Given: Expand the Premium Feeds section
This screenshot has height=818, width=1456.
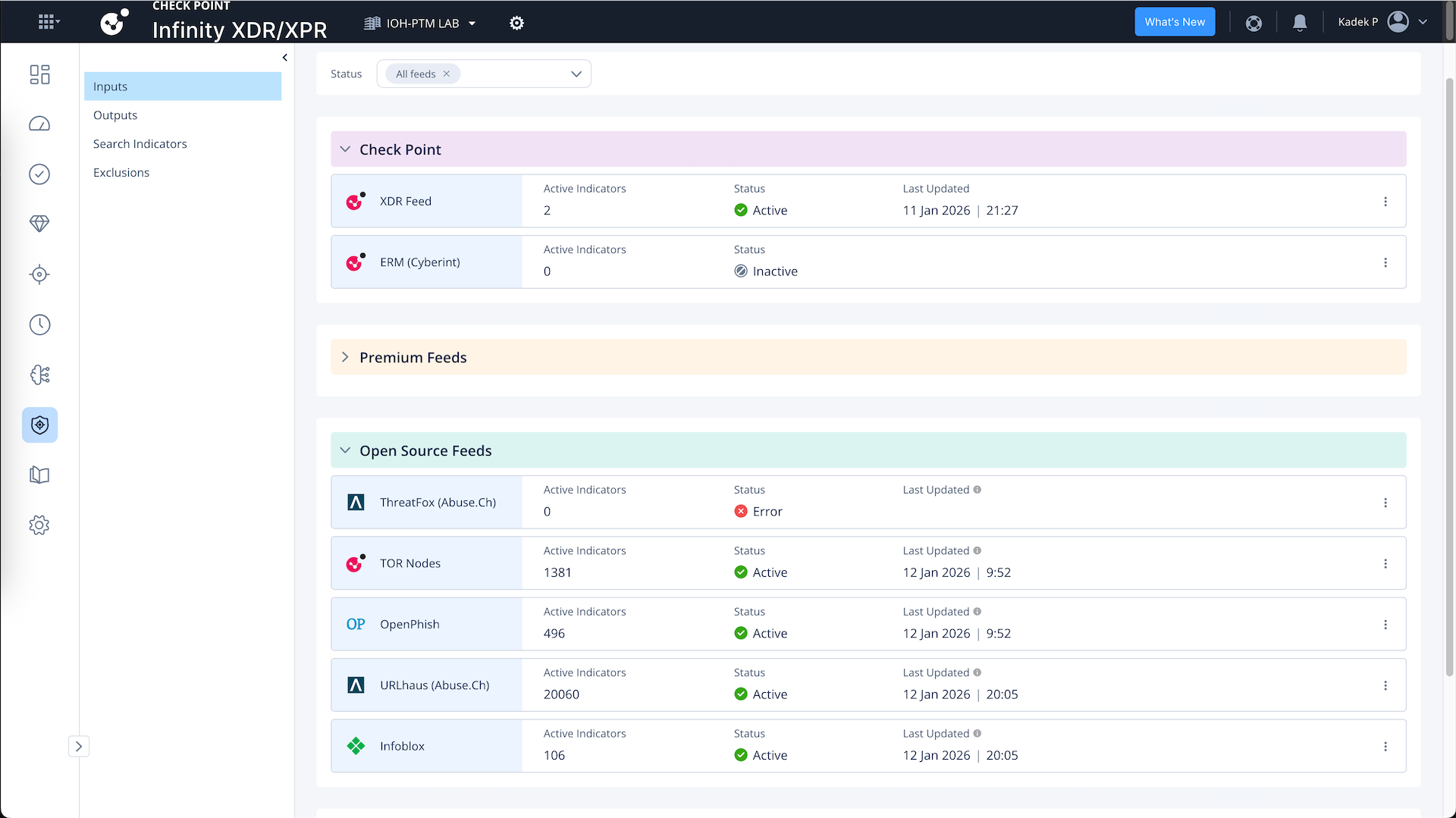Looking at the screenshot, I should 346,357.
